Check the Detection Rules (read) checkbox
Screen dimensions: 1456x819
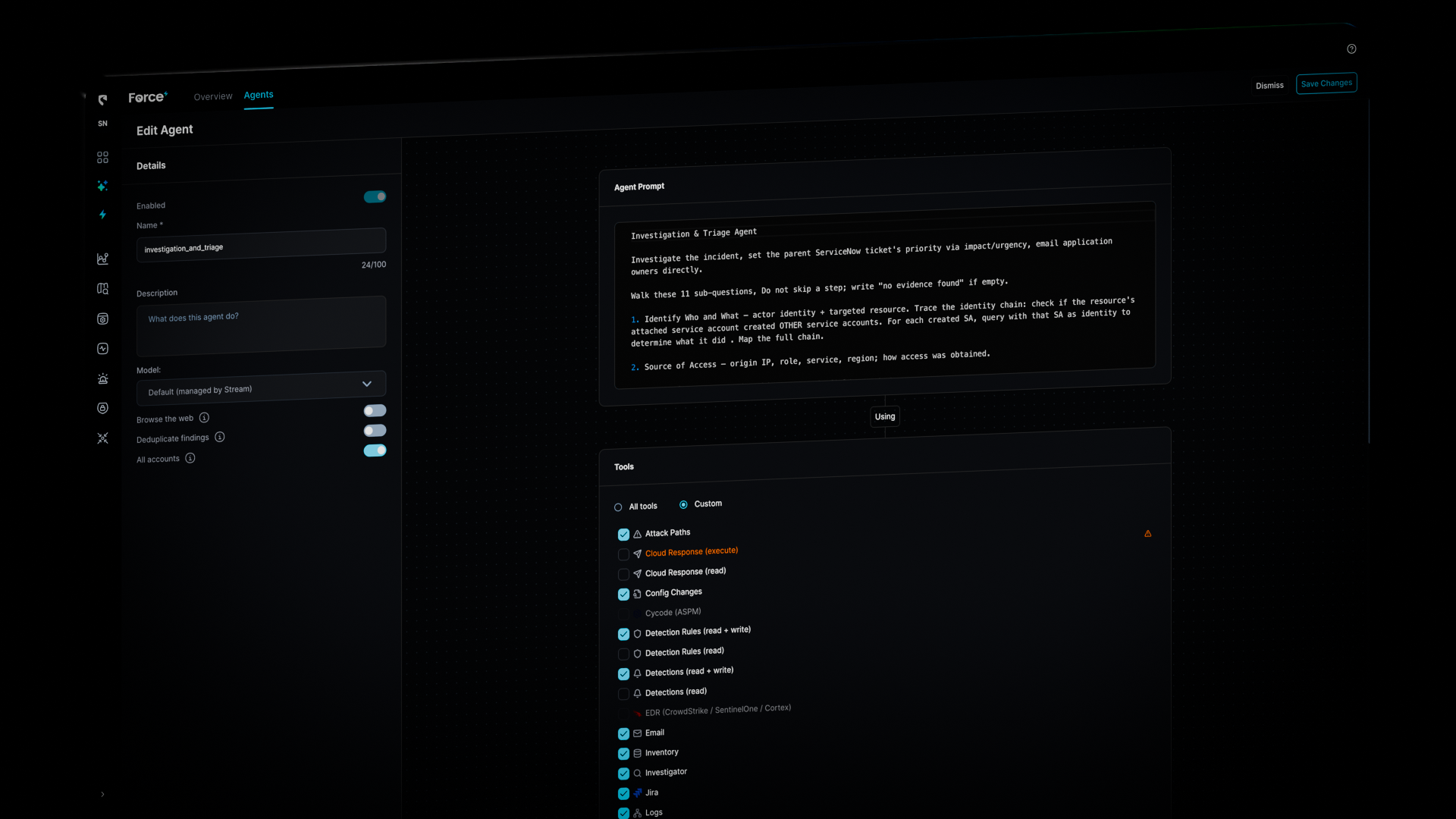(623, 654)
